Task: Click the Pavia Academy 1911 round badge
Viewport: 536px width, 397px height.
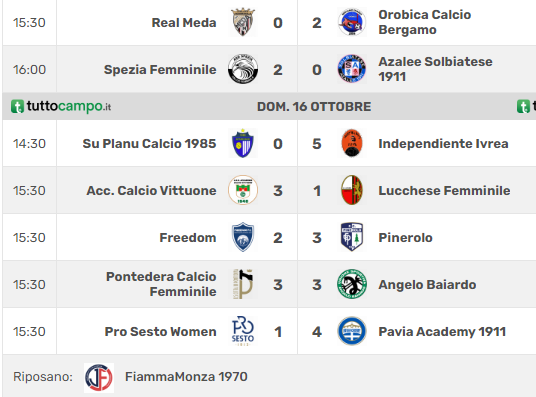Action: pyautogui.click(x=352, y=331)
